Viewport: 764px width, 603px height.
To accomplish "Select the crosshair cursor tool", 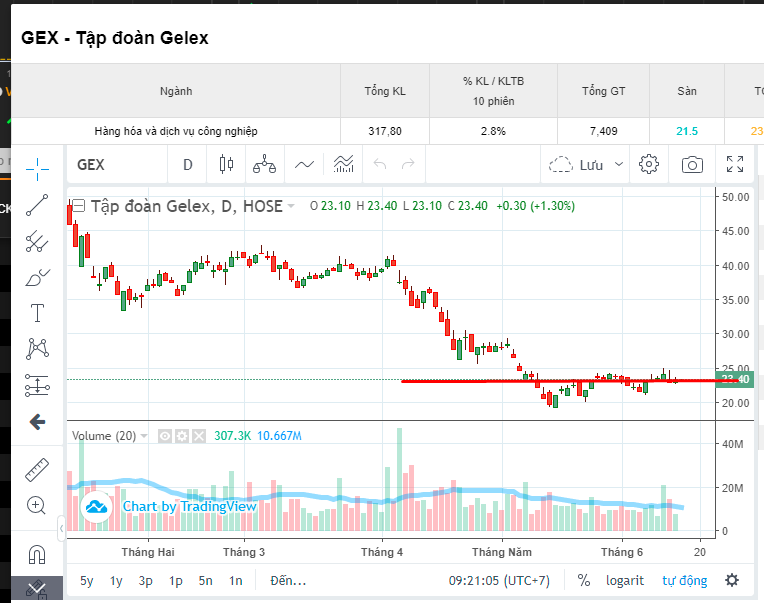I will click(x=37, y=170).
